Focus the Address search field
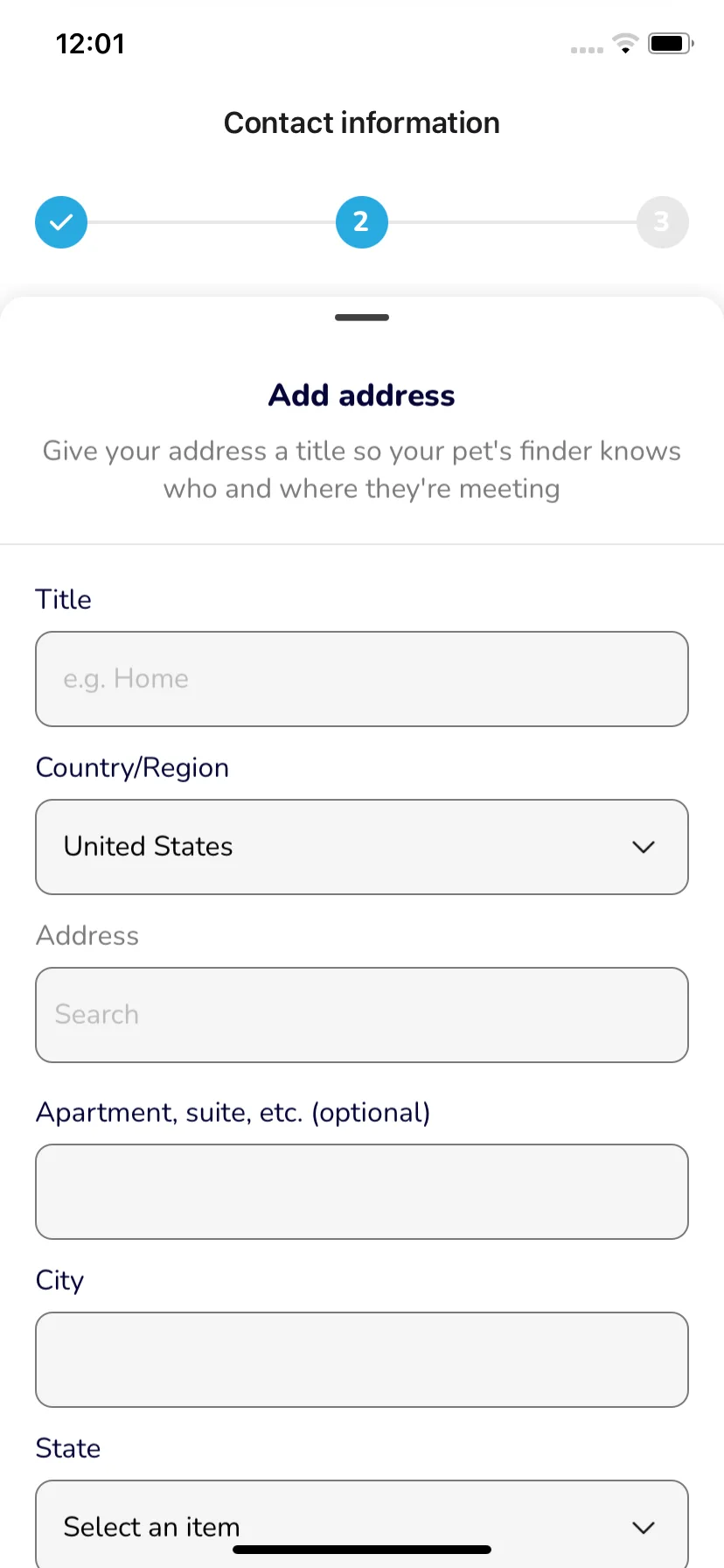Image resolution: width=724 pixels, height=1568 pixels. 362,1015
